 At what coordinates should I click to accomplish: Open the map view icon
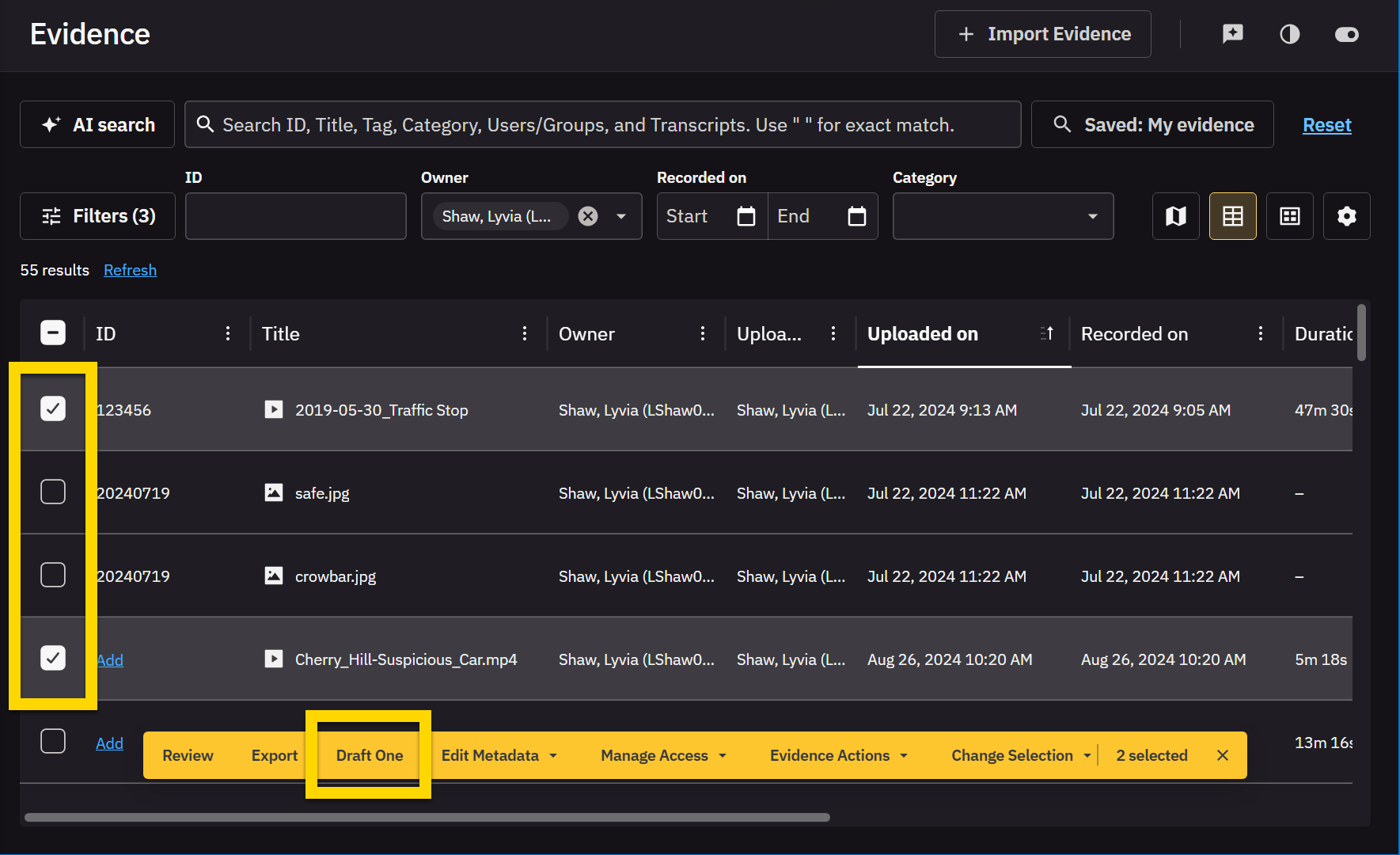point(1175,216)
